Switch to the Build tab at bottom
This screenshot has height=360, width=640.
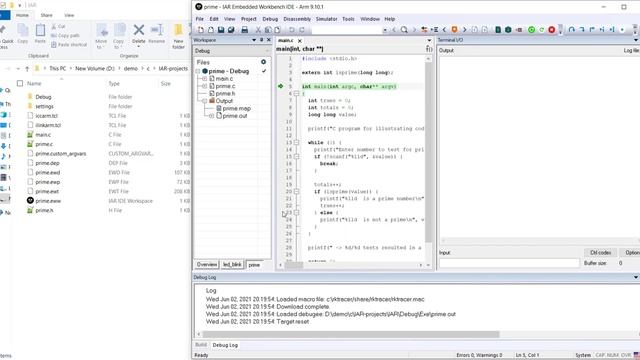click(x=201, y=345)
